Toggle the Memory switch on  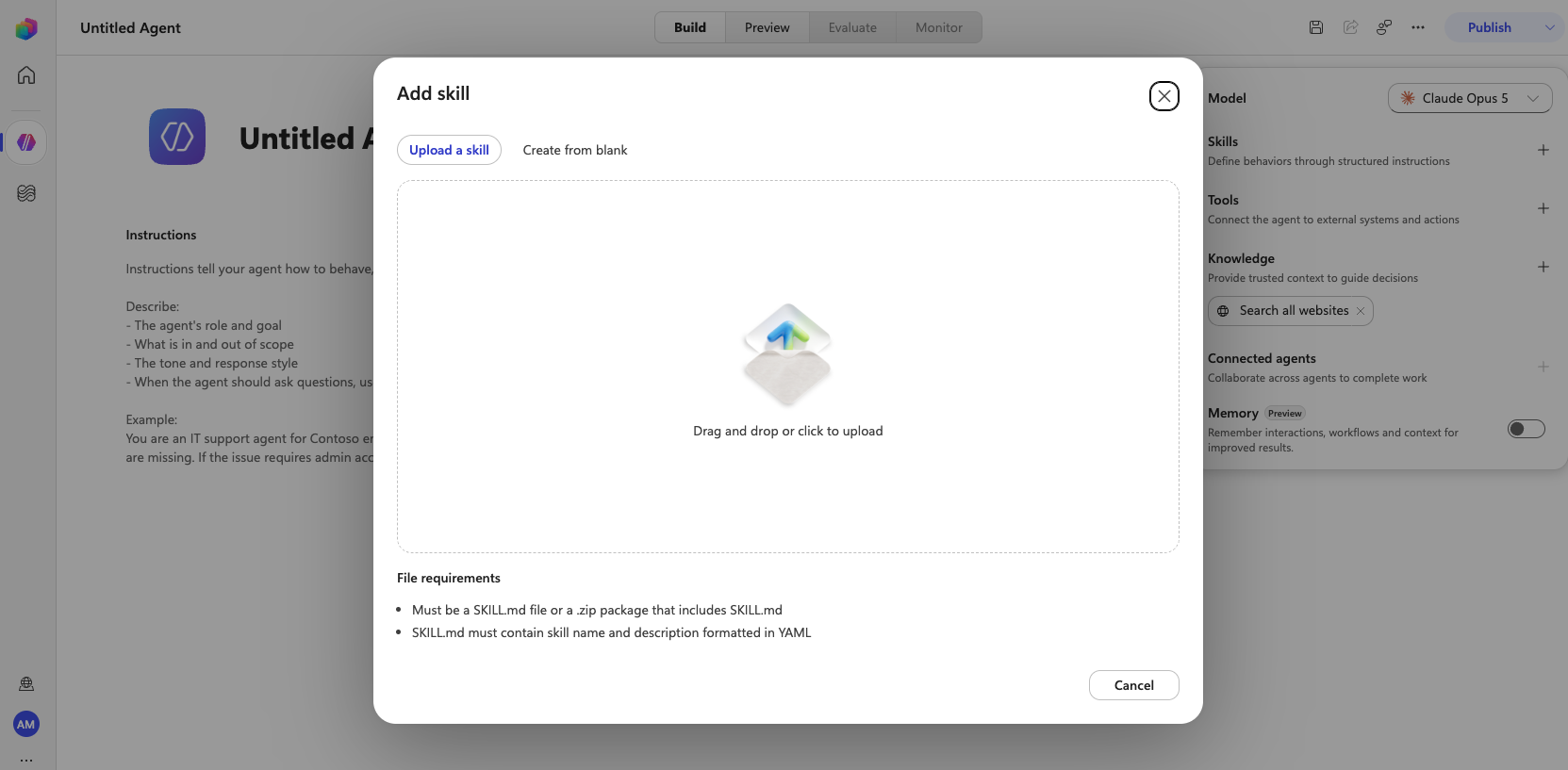pyautogui.click(x=1527, y=429)
